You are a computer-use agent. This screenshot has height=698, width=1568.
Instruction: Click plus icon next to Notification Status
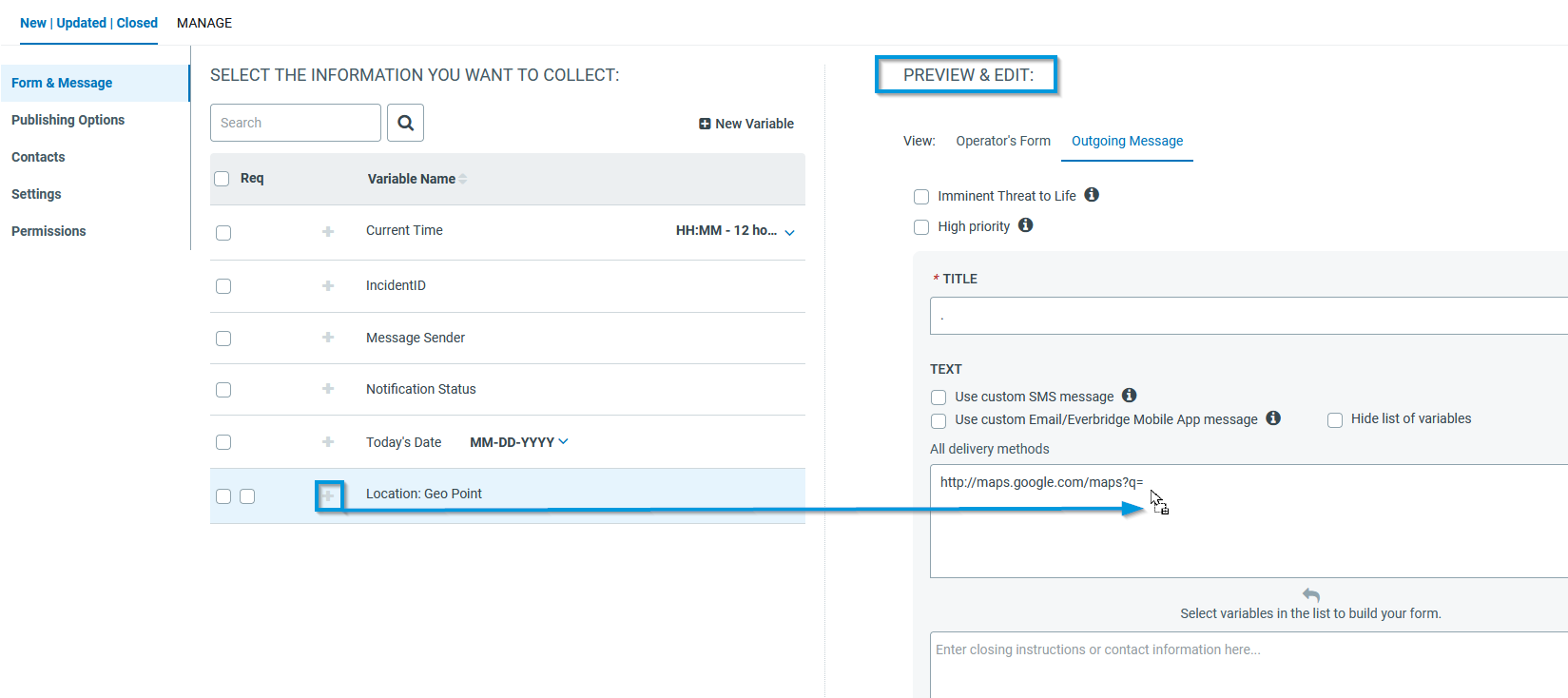(328, 389)
